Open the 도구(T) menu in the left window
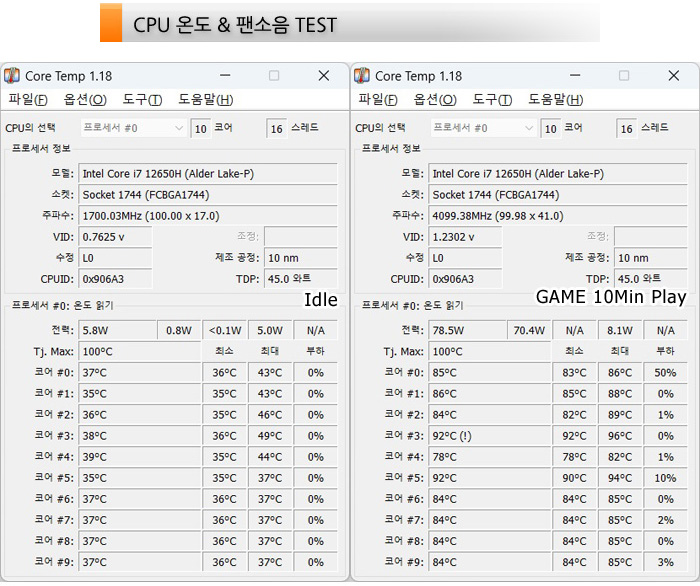 point(142,99)
